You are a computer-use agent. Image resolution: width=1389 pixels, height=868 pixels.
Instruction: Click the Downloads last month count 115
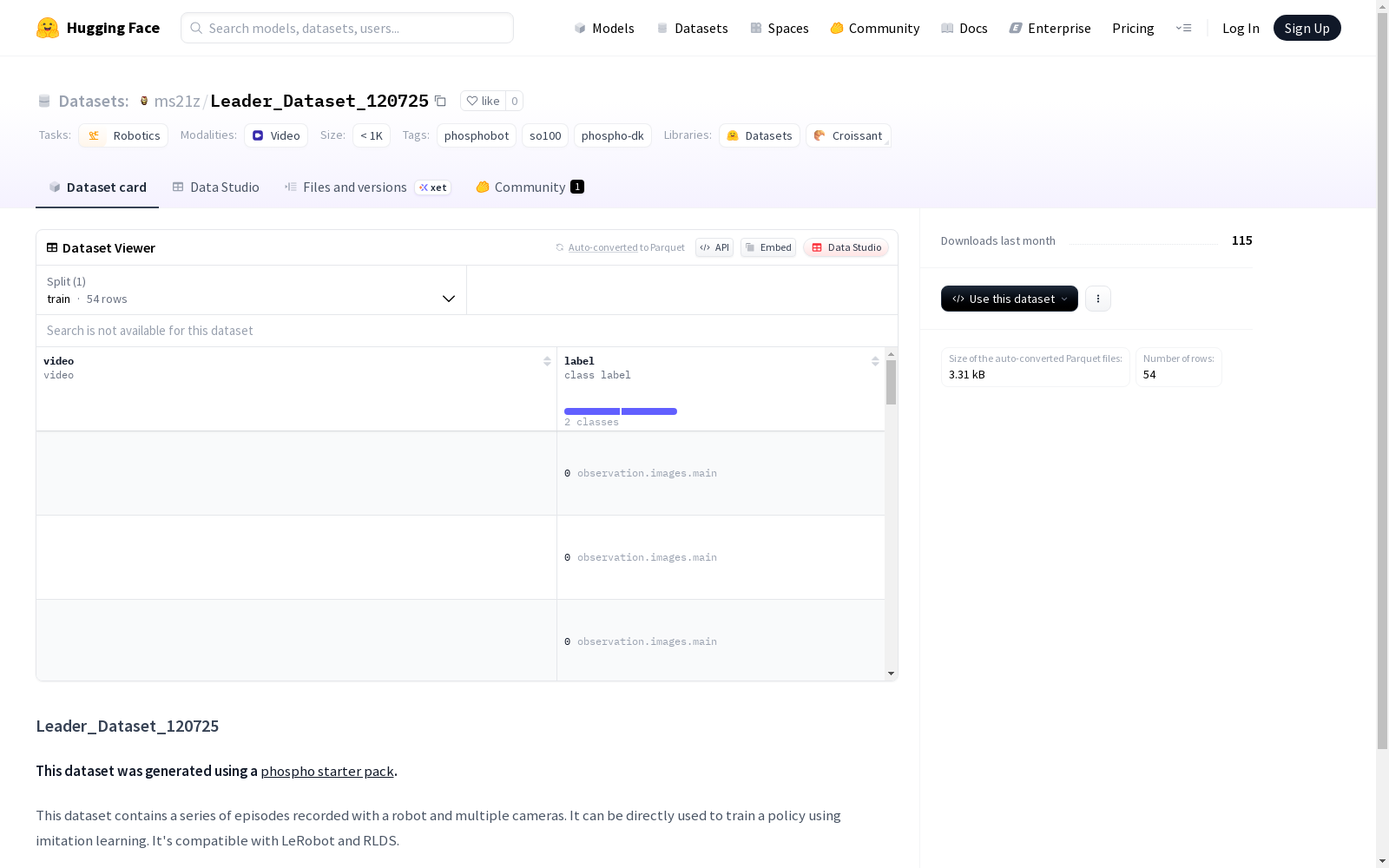click(1241, 240)
